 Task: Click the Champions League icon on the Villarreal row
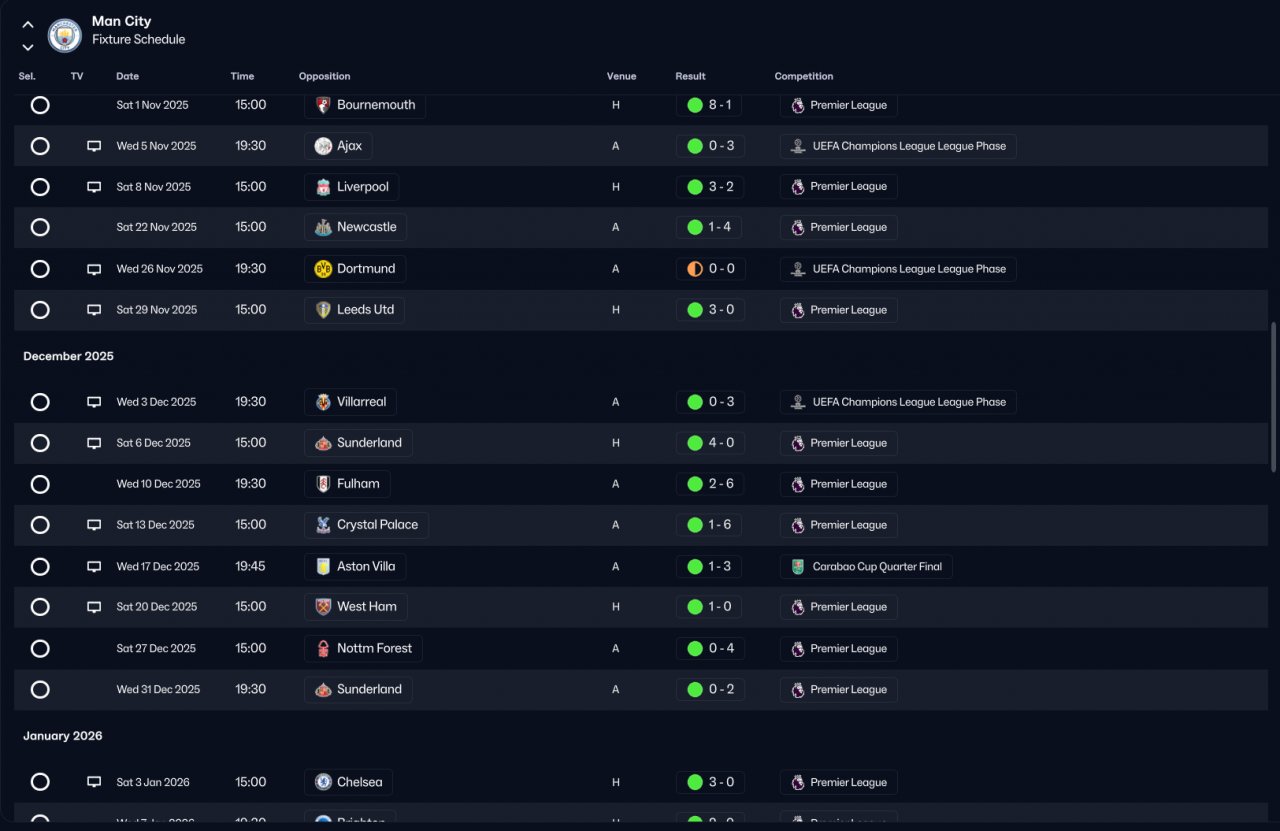tap(797, 402)
